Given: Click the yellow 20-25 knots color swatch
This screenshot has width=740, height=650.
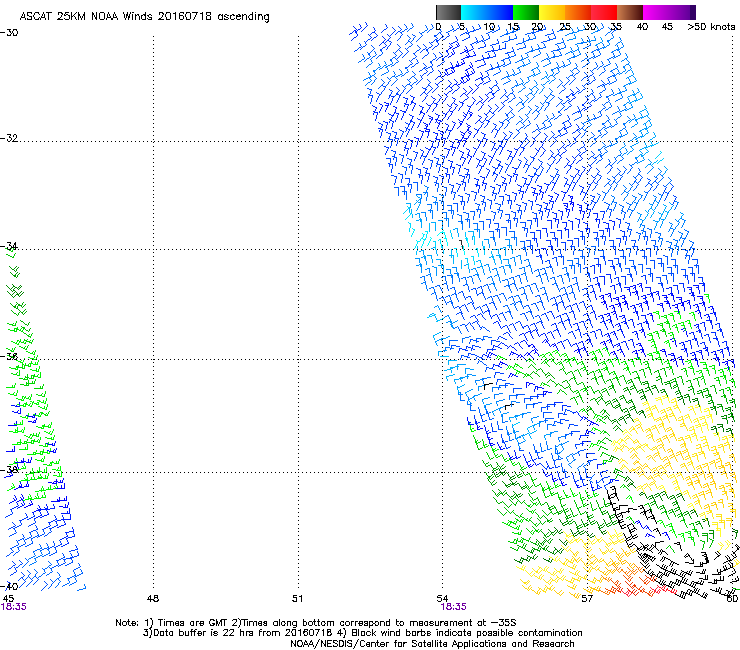Looking at the screenshot, I should [x=552, y=12].
